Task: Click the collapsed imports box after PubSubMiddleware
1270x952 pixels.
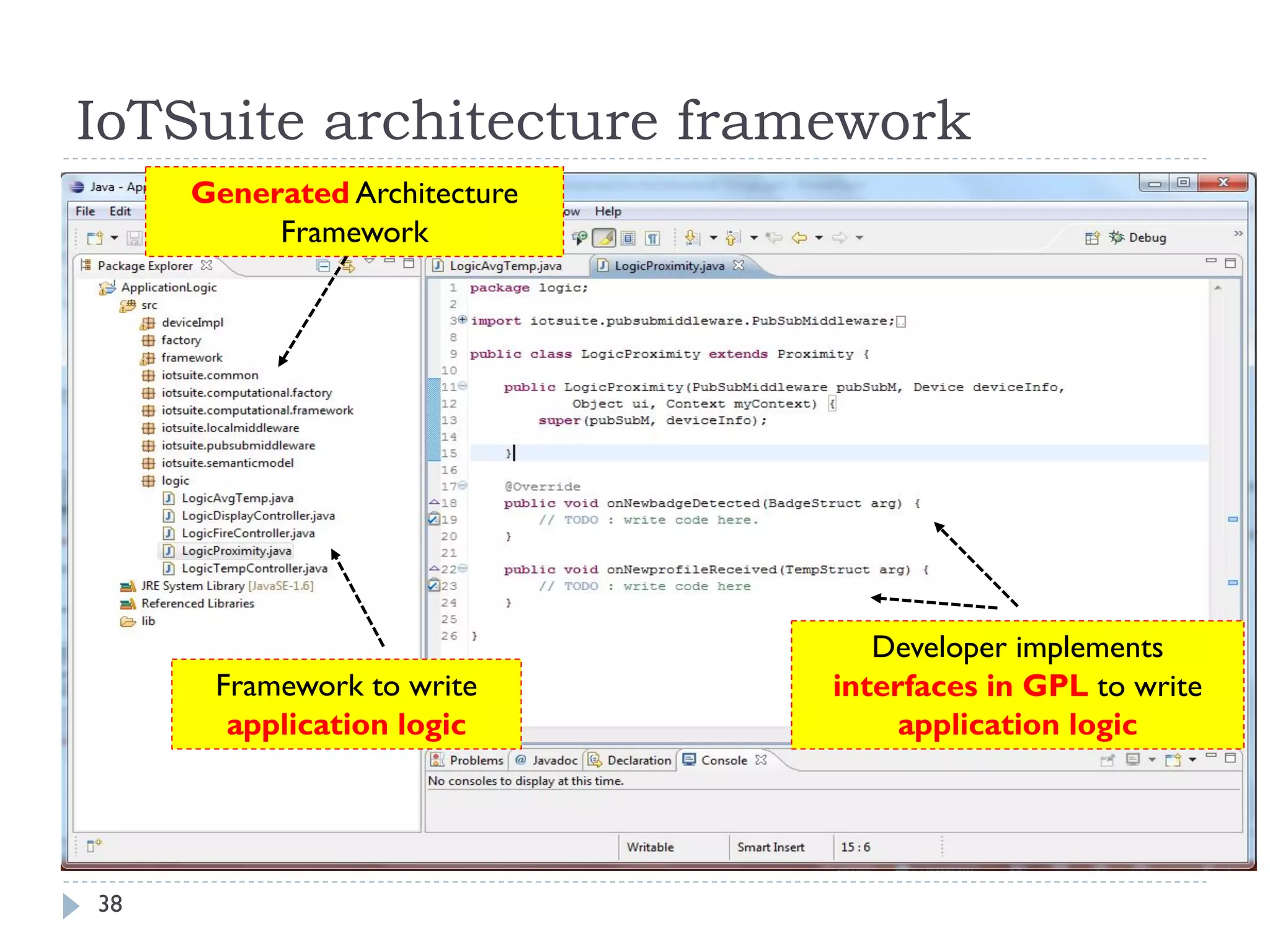Action: click(901, 322)
